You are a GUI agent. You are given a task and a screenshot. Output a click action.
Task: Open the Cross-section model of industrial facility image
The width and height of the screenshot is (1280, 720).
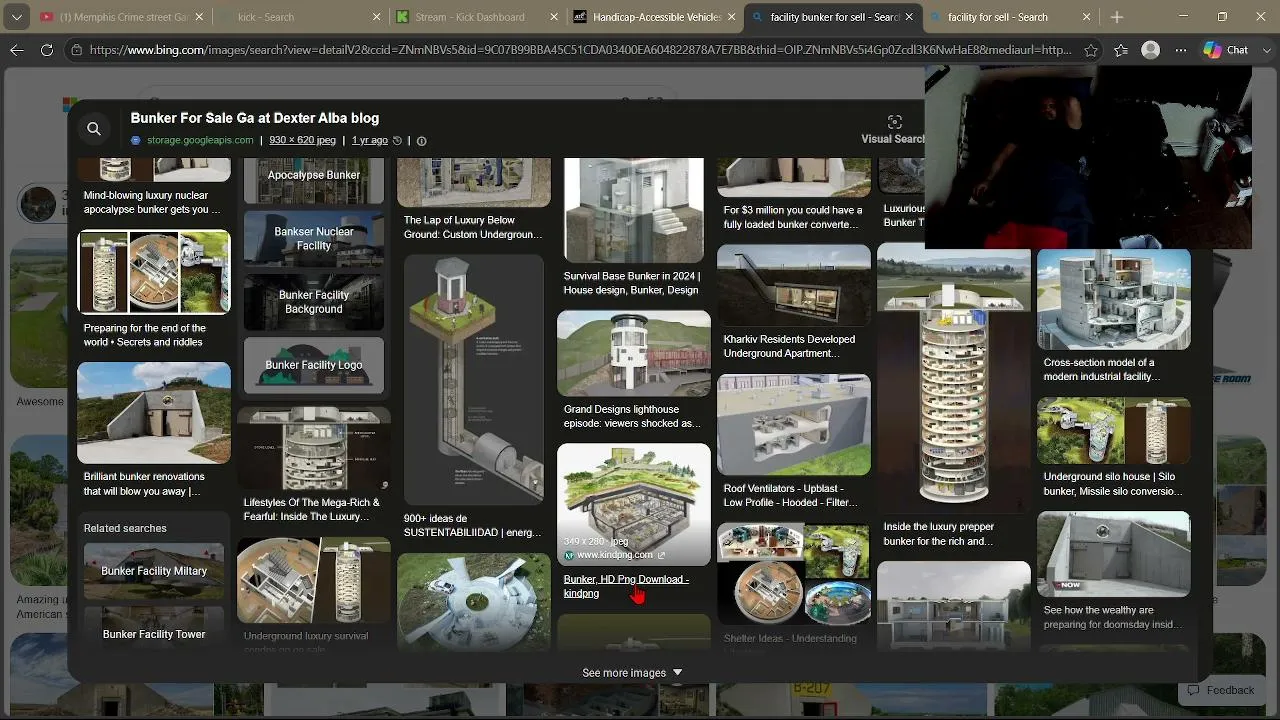(x=1114, y=300)
